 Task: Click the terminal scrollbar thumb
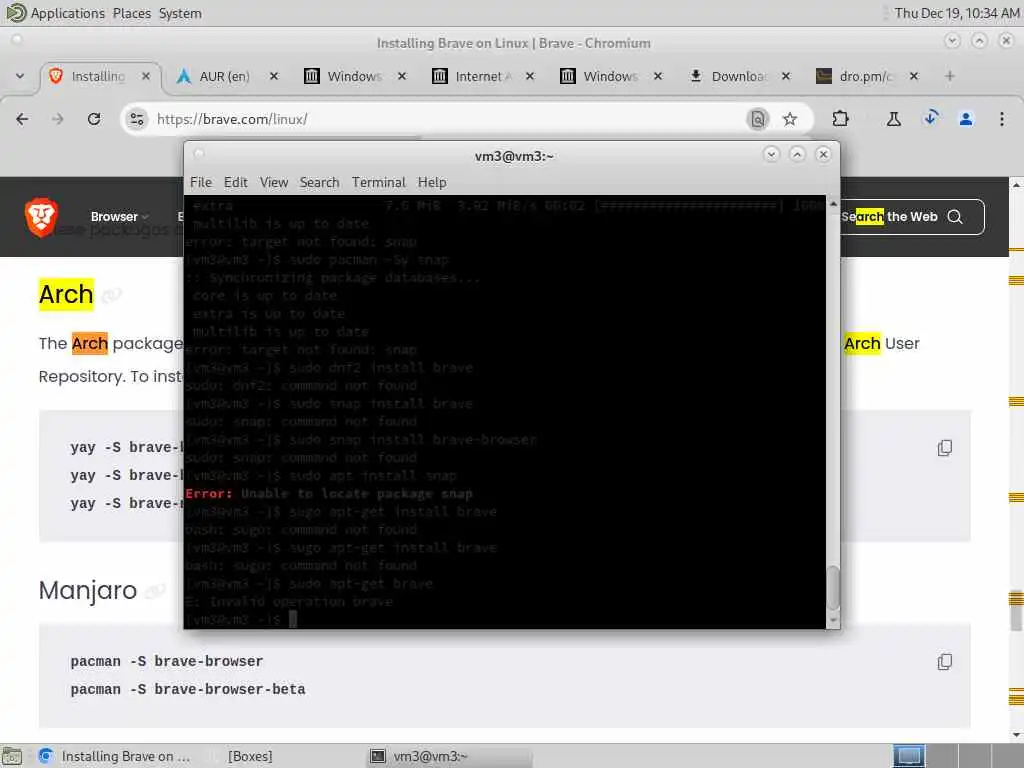click(x=833, y=586)
